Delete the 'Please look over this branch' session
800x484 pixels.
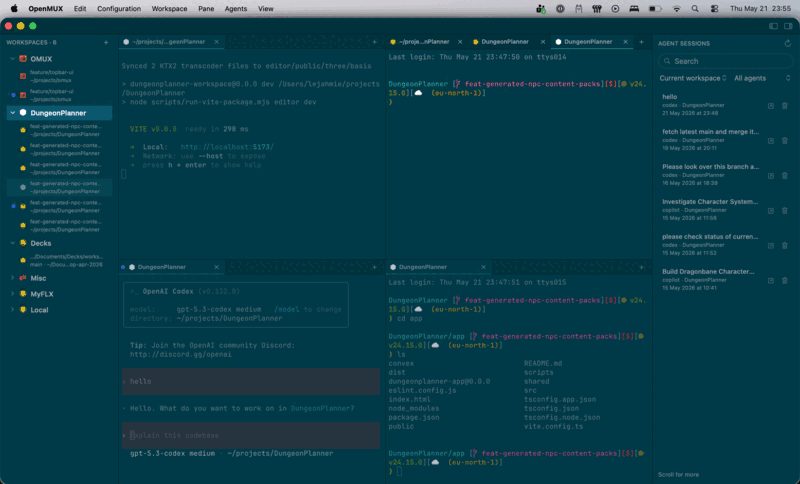tap(785, 175)
